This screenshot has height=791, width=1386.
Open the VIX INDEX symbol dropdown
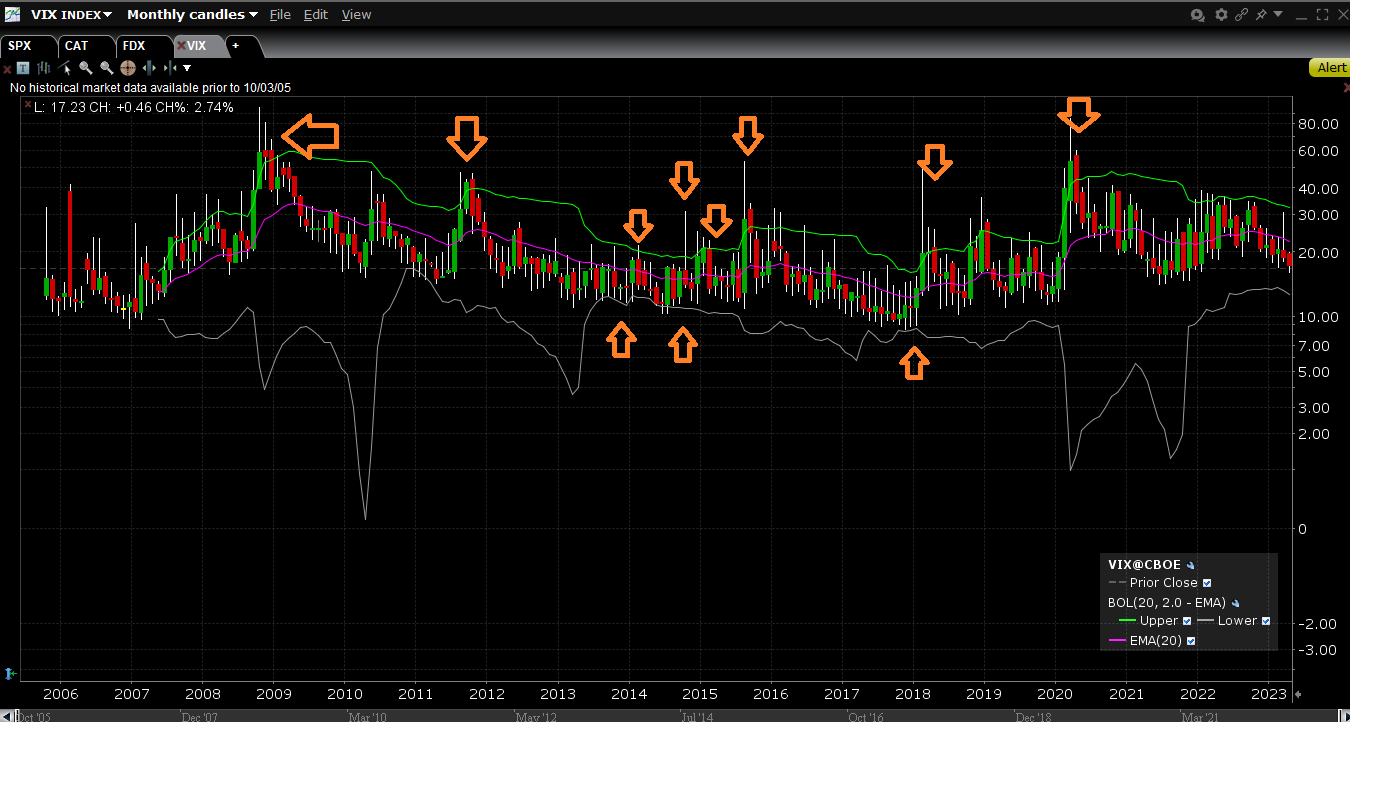71,15
